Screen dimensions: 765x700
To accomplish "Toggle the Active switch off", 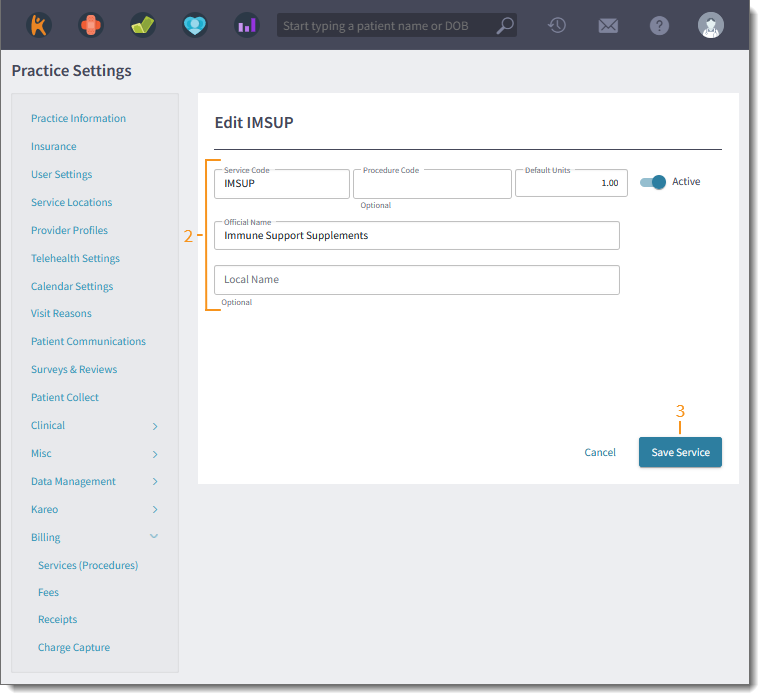I will 653,182.
